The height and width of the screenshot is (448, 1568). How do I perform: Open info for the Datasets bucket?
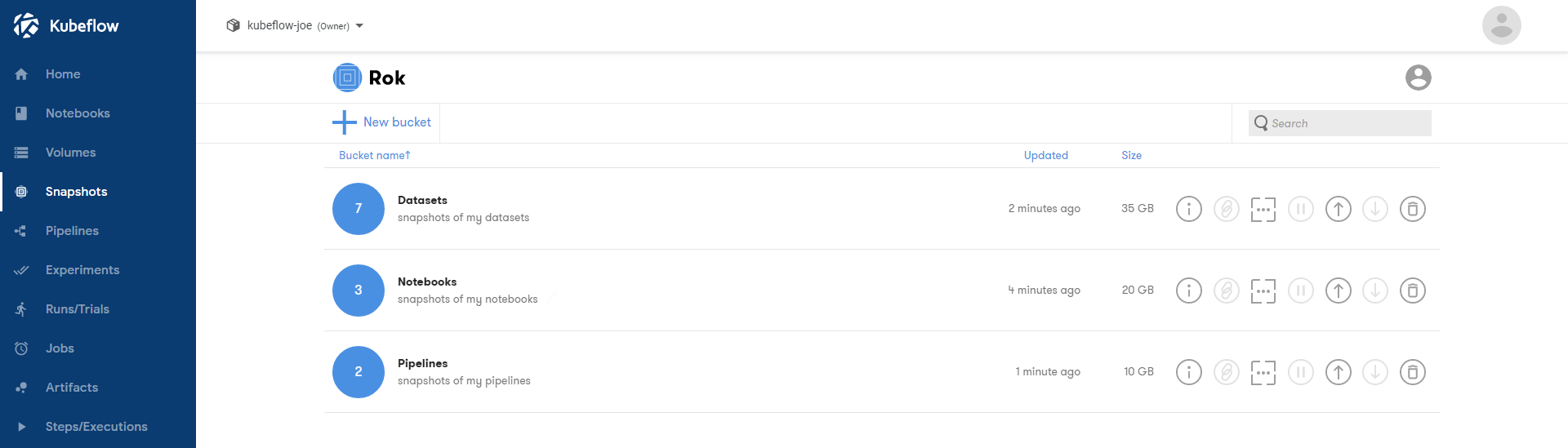[1188, 209]
